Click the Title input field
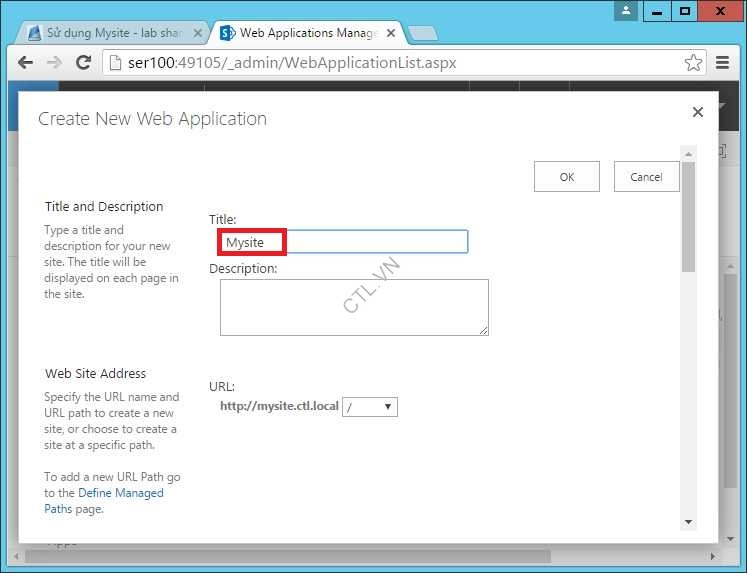This screenshot has width=747, height=573. tap(343, 241)
